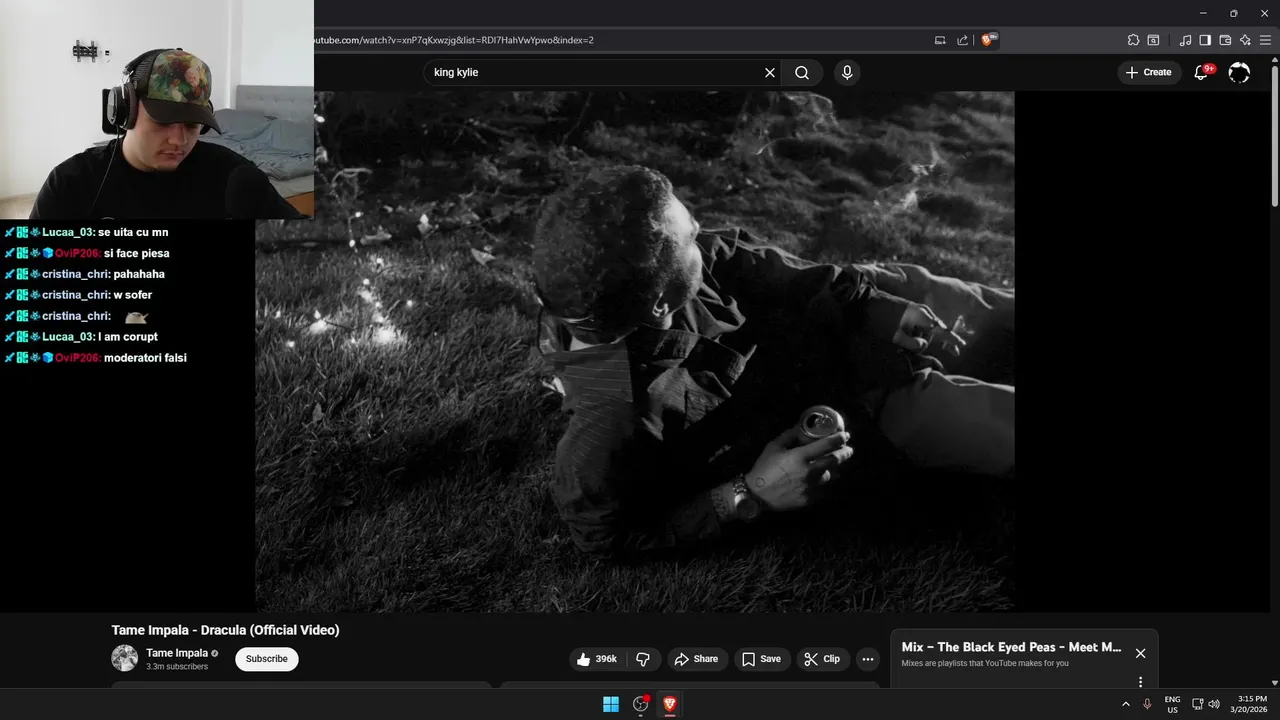Click the taskbar microphone indicator icon
Image resolution: width=1280 pixels, height=720 pixels.
click(x=1147, y=704)
